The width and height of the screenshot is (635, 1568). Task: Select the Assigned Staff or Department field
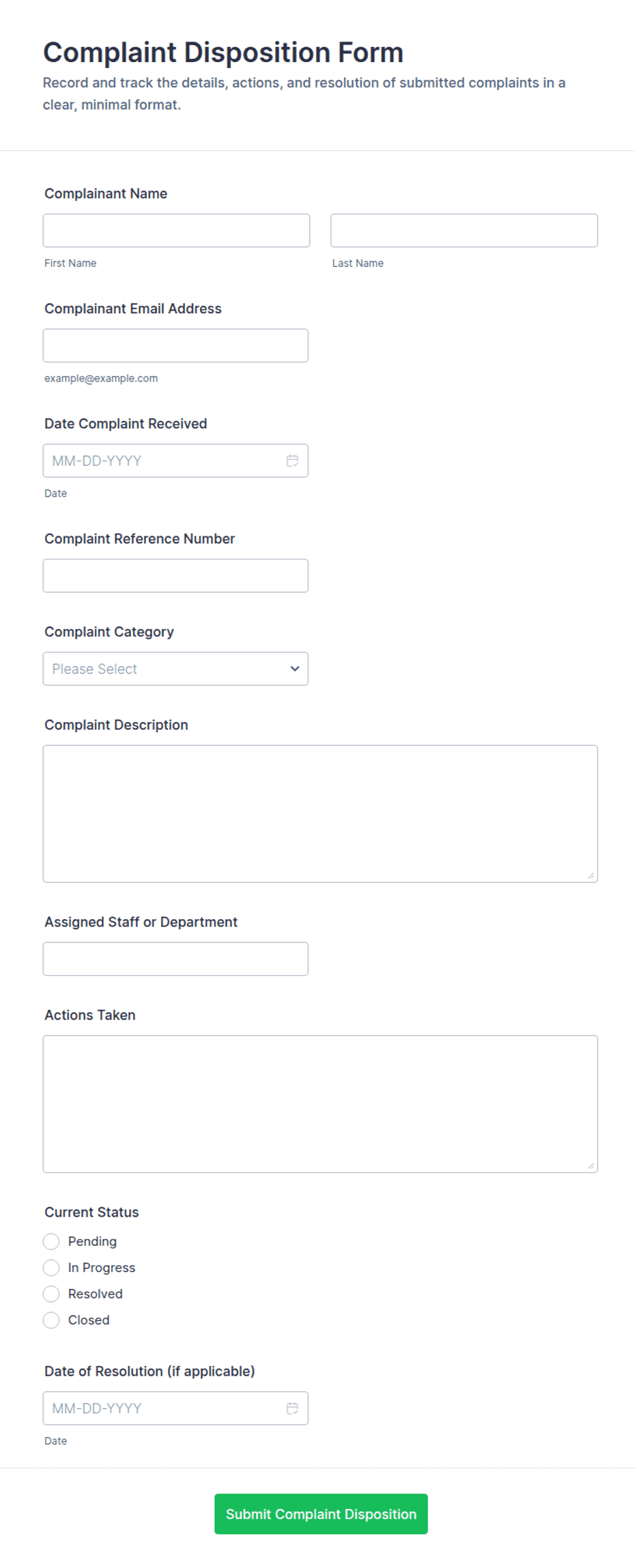point(175,959)
